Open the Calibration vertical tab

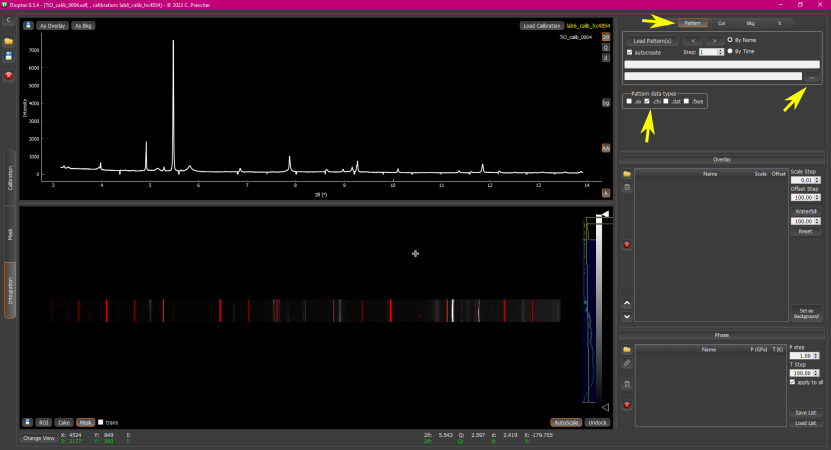pos(10,178)
